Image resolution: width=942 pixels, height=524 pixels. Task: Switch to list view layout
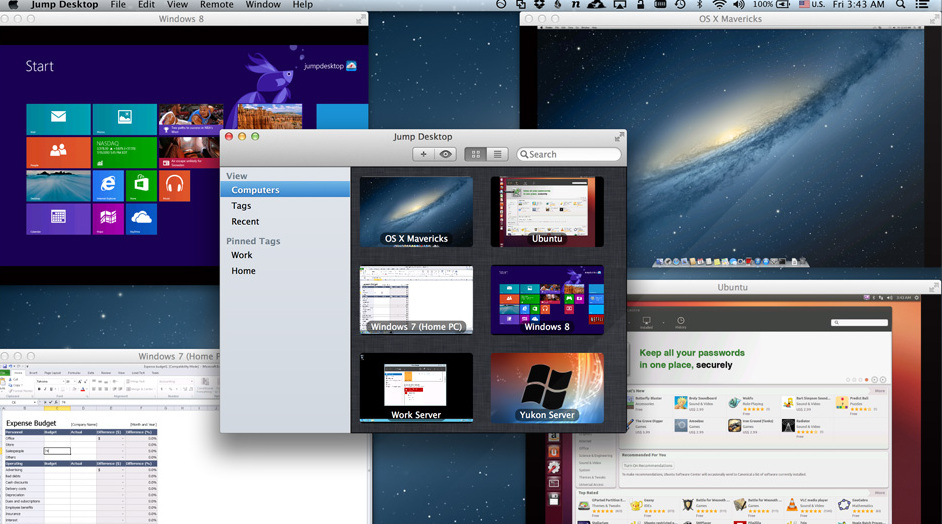click(x=497, y=154)
